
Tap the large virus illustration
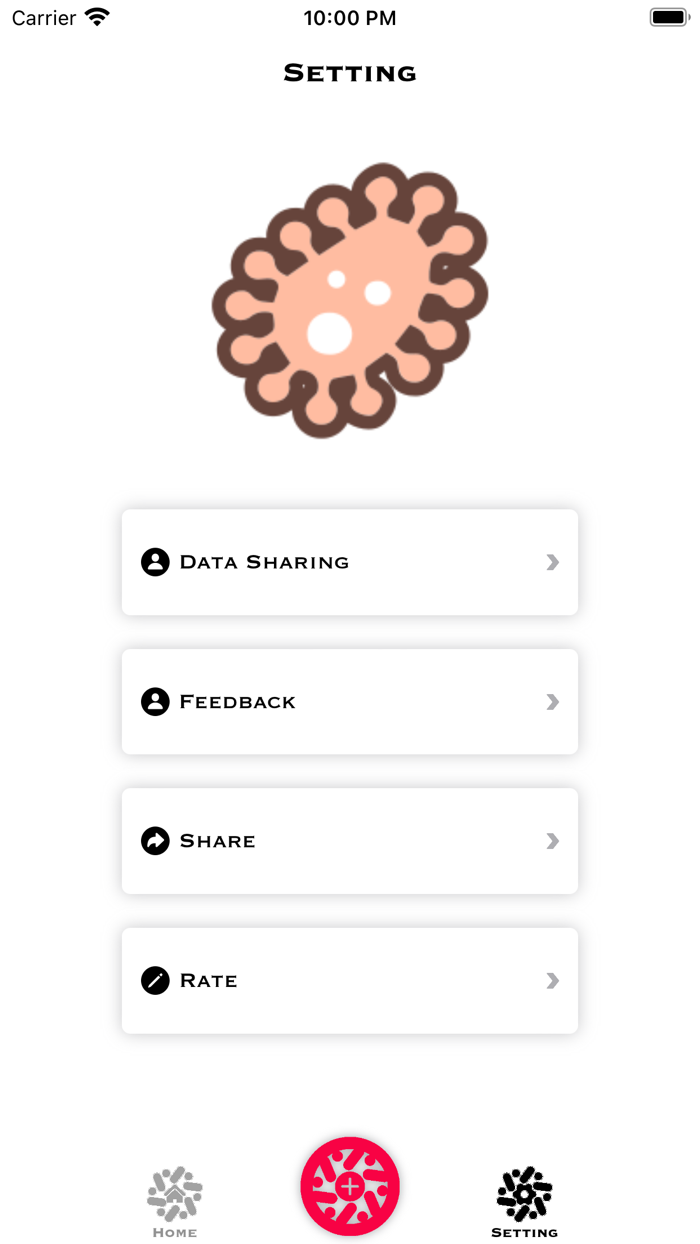(350, 300)
